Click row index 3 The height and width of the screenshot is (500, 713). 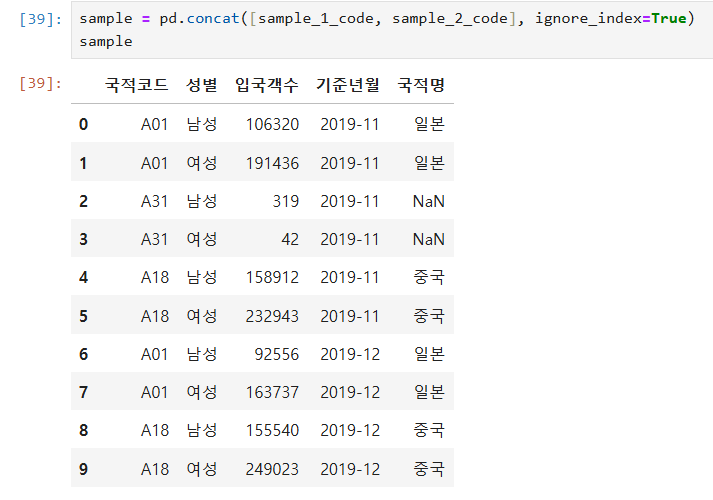click(x=83, y=239)
